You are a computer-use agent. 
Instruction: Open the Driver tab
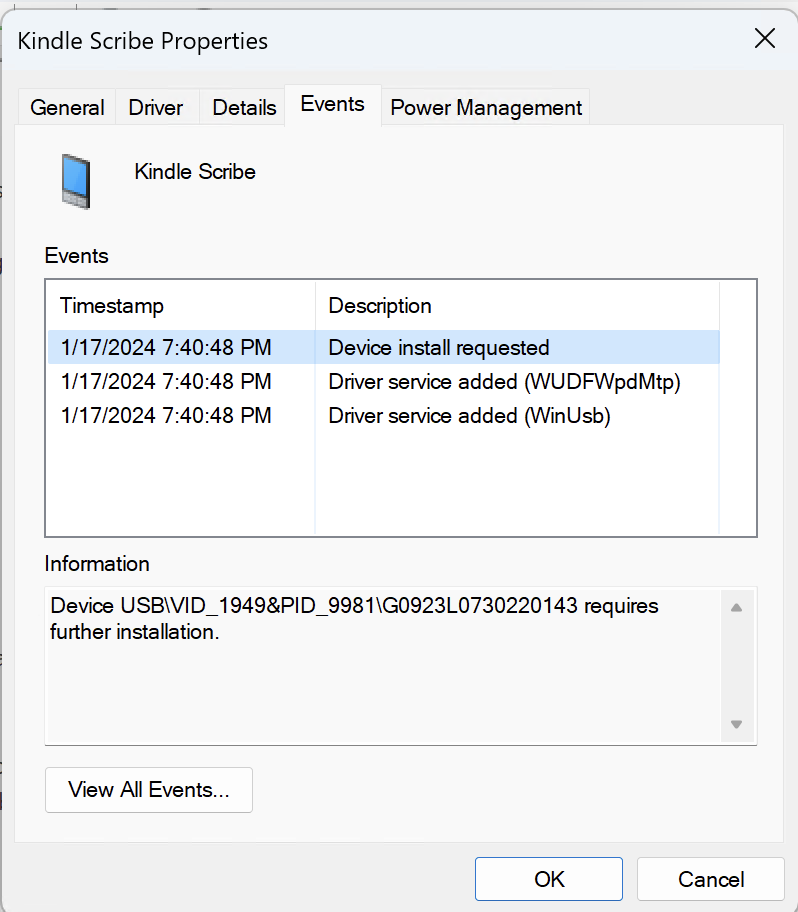coord(156,108)
